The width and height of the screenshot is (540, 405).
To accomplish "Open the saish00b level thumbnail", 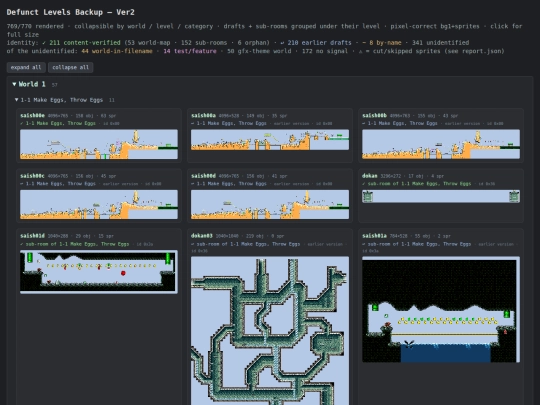I will click(x=441, y=144).
